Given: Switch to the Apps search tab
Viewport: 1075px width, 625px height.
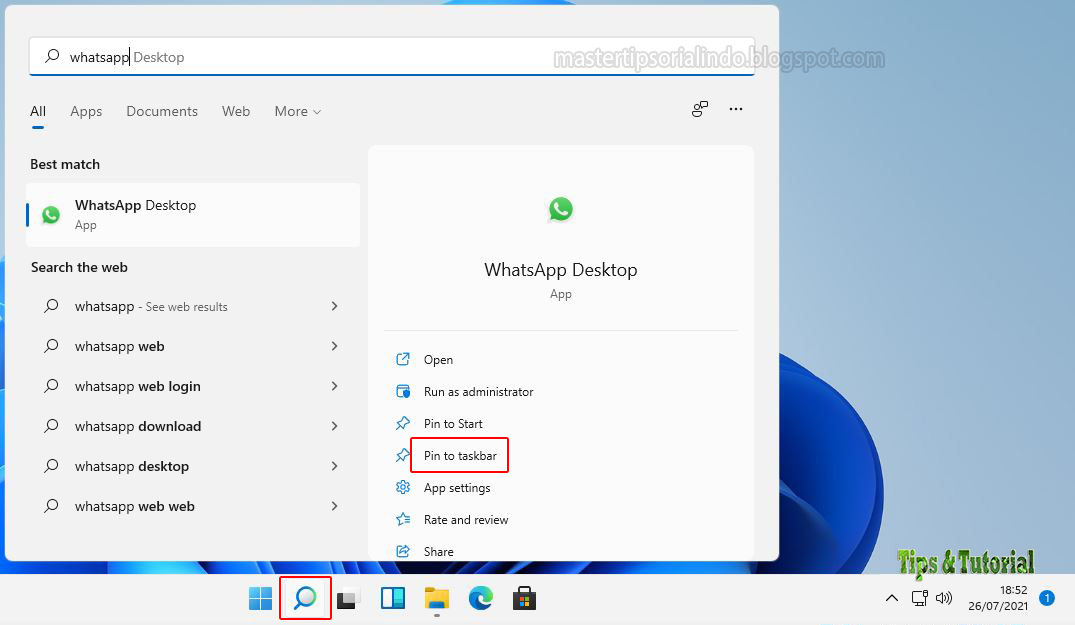Looking at the screenshot, I should [86, 111].
